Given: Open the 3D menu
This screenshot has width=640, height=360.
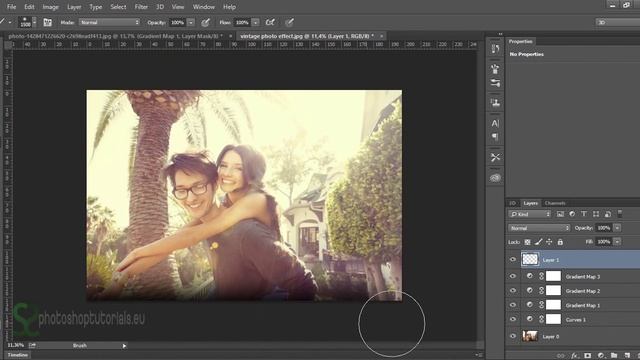Looking at the screenshot, I should pyautogui.click(x=160, y=7).
